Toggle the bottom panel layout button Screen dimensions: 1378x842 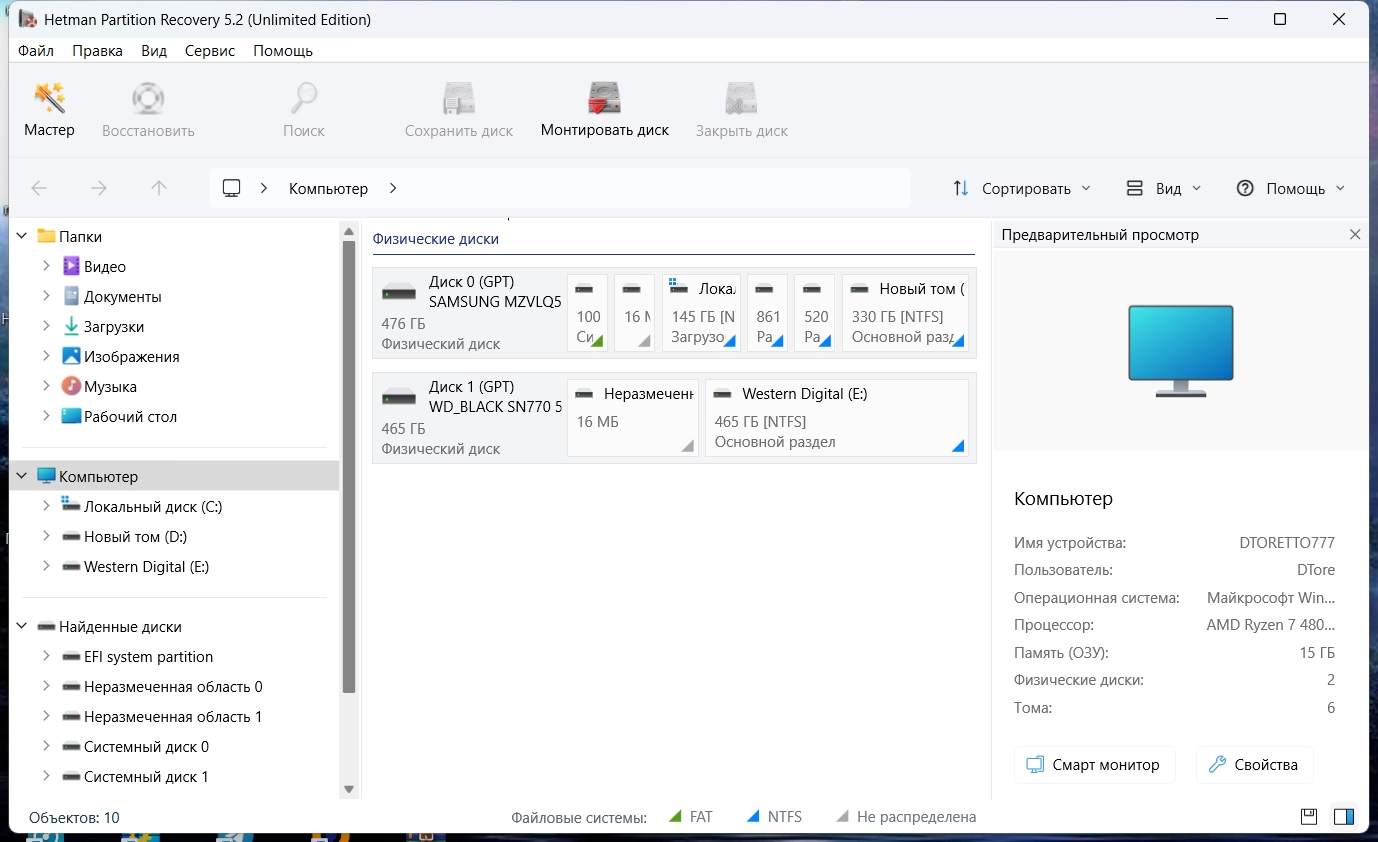tap(1309, 817)
